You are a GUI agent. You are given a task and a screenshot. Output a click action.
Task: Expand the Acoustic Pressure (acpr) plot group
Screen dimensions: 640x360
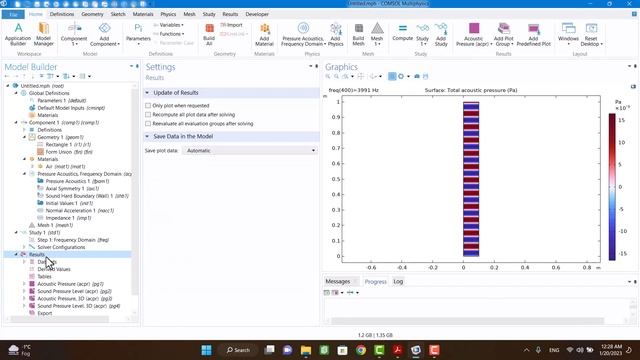pyautogui.click(x=24, y=284)
